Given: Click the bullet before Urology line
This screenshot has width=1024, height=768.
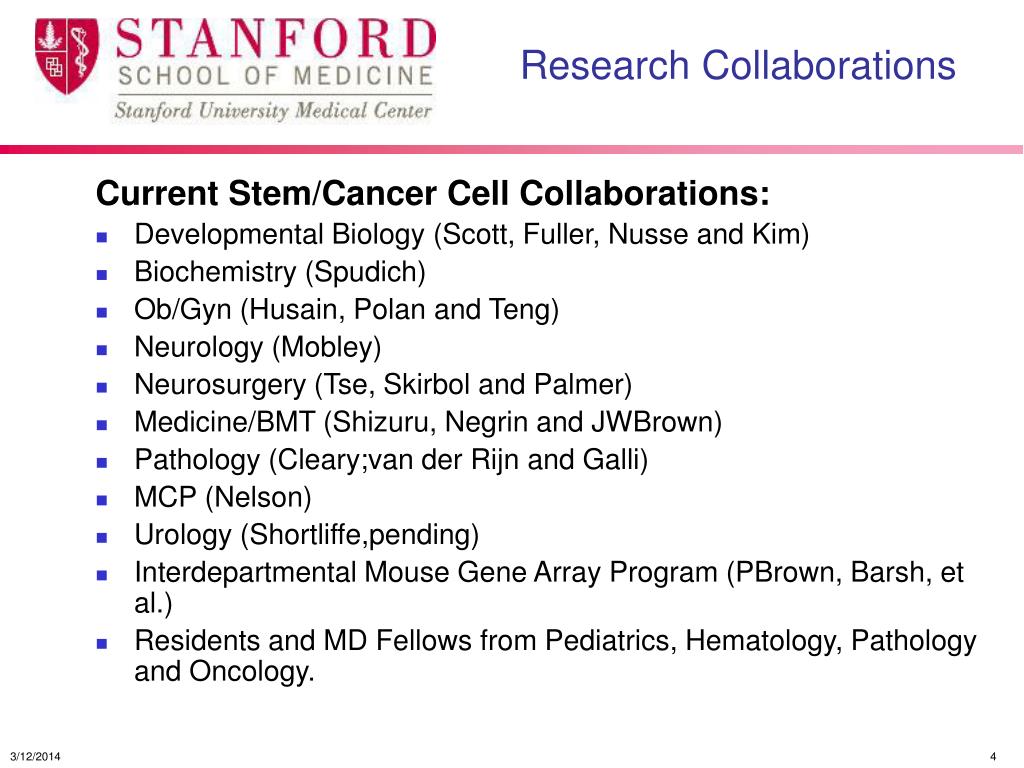Looking at the screenshot, I should (x=101, y=538).
